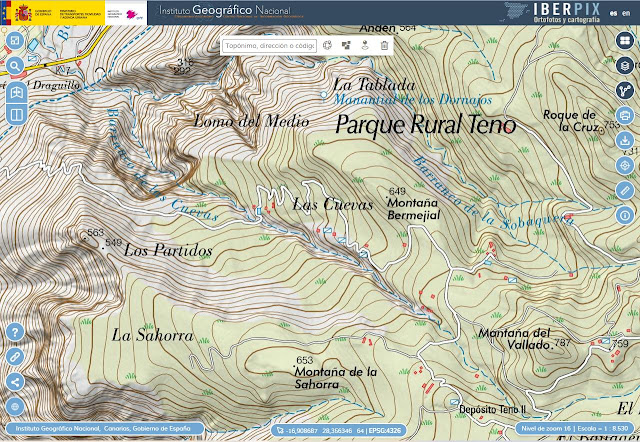Click the reverse geocoding globe-pin icon
This screenshot has height=442, width=640.
[x=327, y=45]
